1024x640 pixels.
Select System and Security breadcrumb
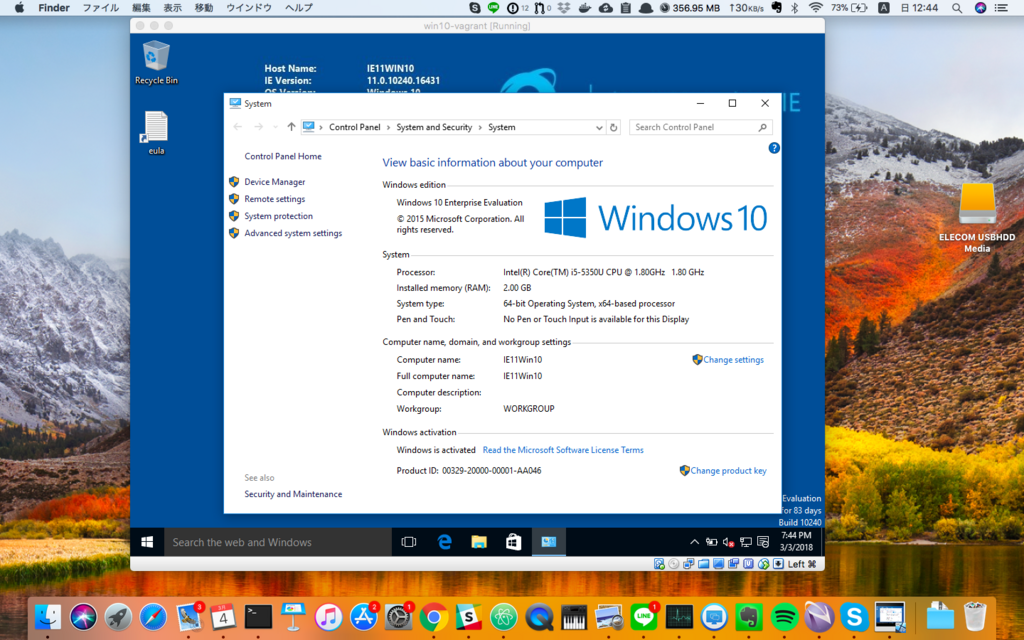pyautogui.click(x=434, y=127)
